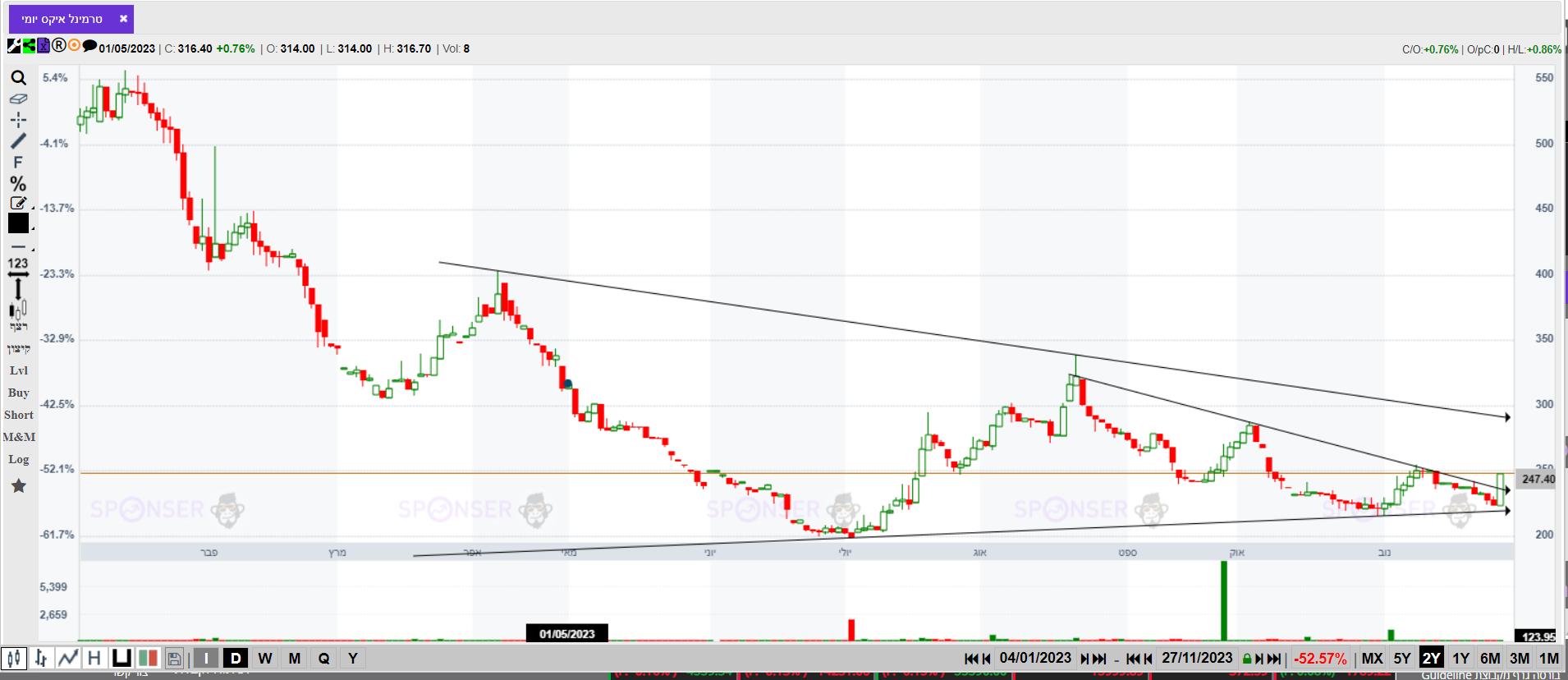Edit the start date 04/01/2023

[x=1035, y=658]
